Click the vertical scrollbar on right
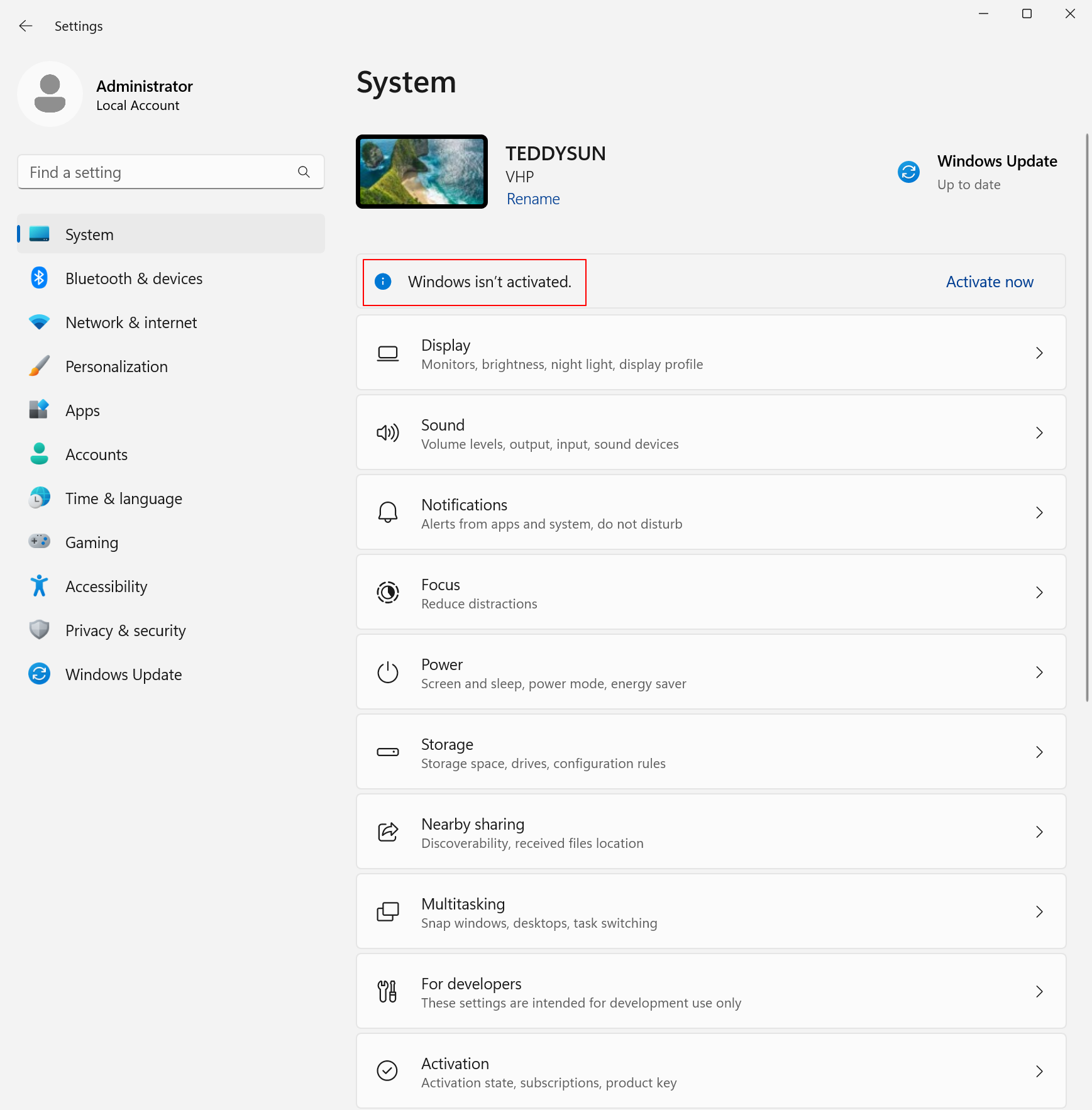The height and width of the screenshot is (1110, 1092). [x=1087, y=417]
